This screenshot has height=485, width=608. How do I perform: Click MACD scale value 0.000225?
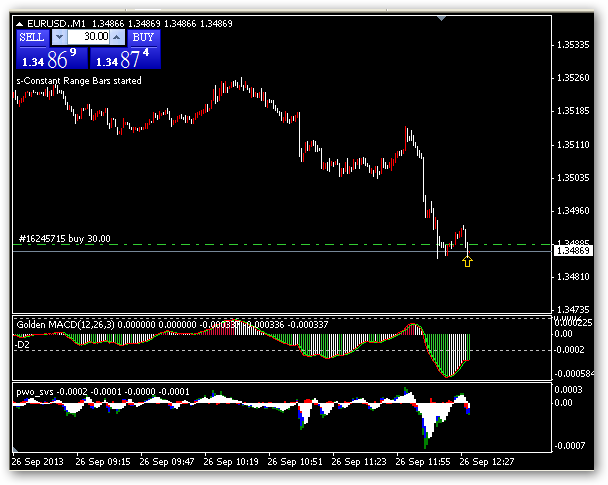(573, 323)
